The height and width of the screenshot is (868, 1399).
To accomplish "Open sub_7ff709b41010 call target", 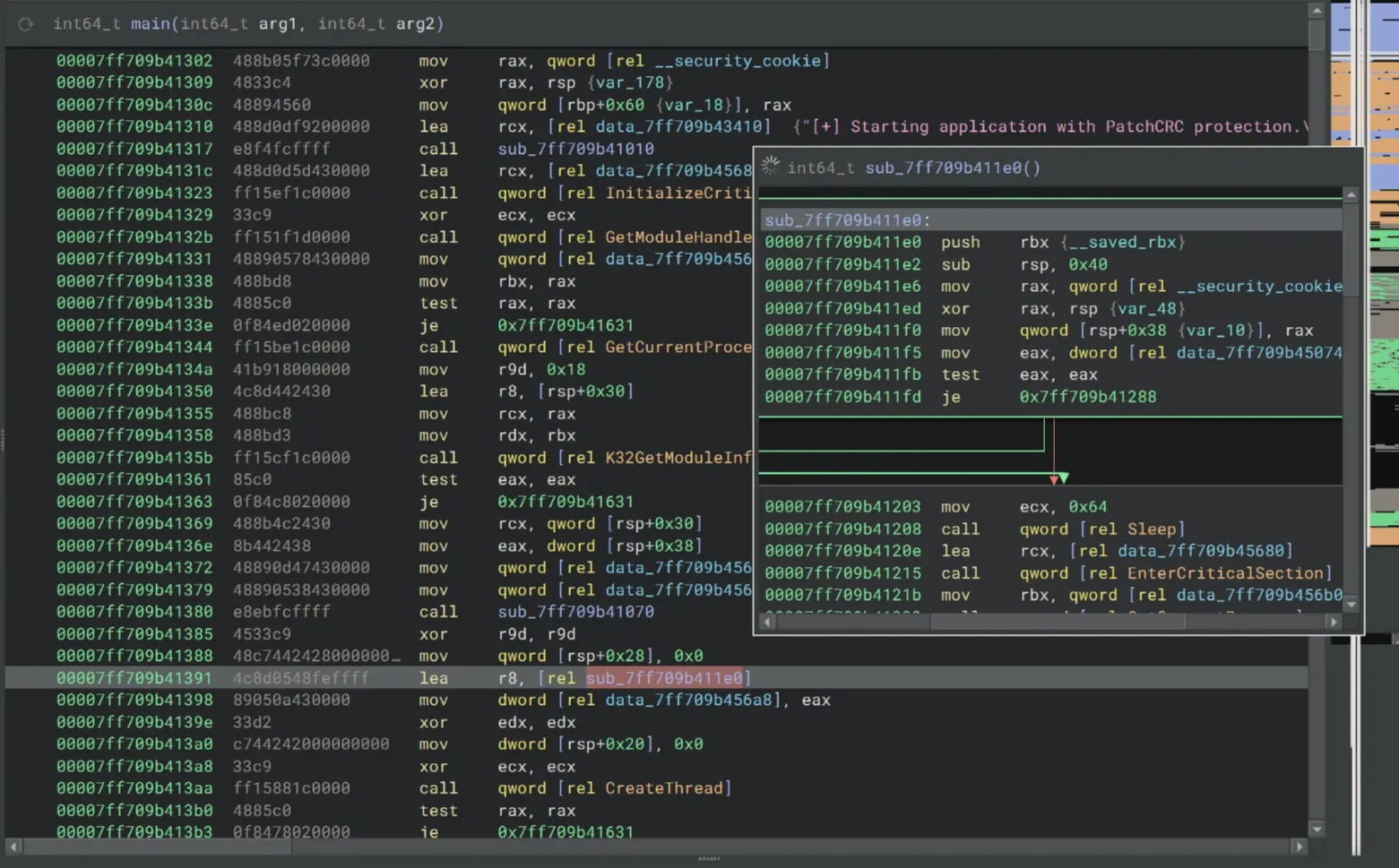I will pos(575,149).
